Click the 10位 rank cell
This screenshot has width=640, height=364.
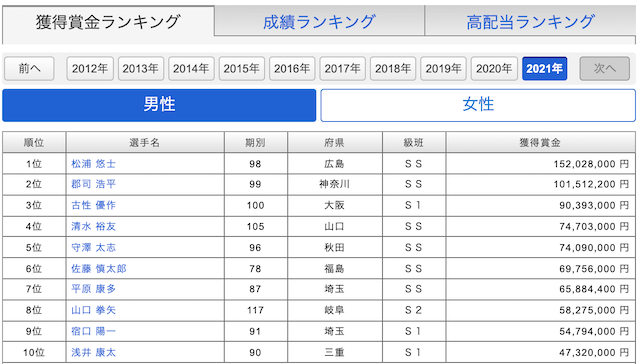pyautogui.click(x=34, y=353)
